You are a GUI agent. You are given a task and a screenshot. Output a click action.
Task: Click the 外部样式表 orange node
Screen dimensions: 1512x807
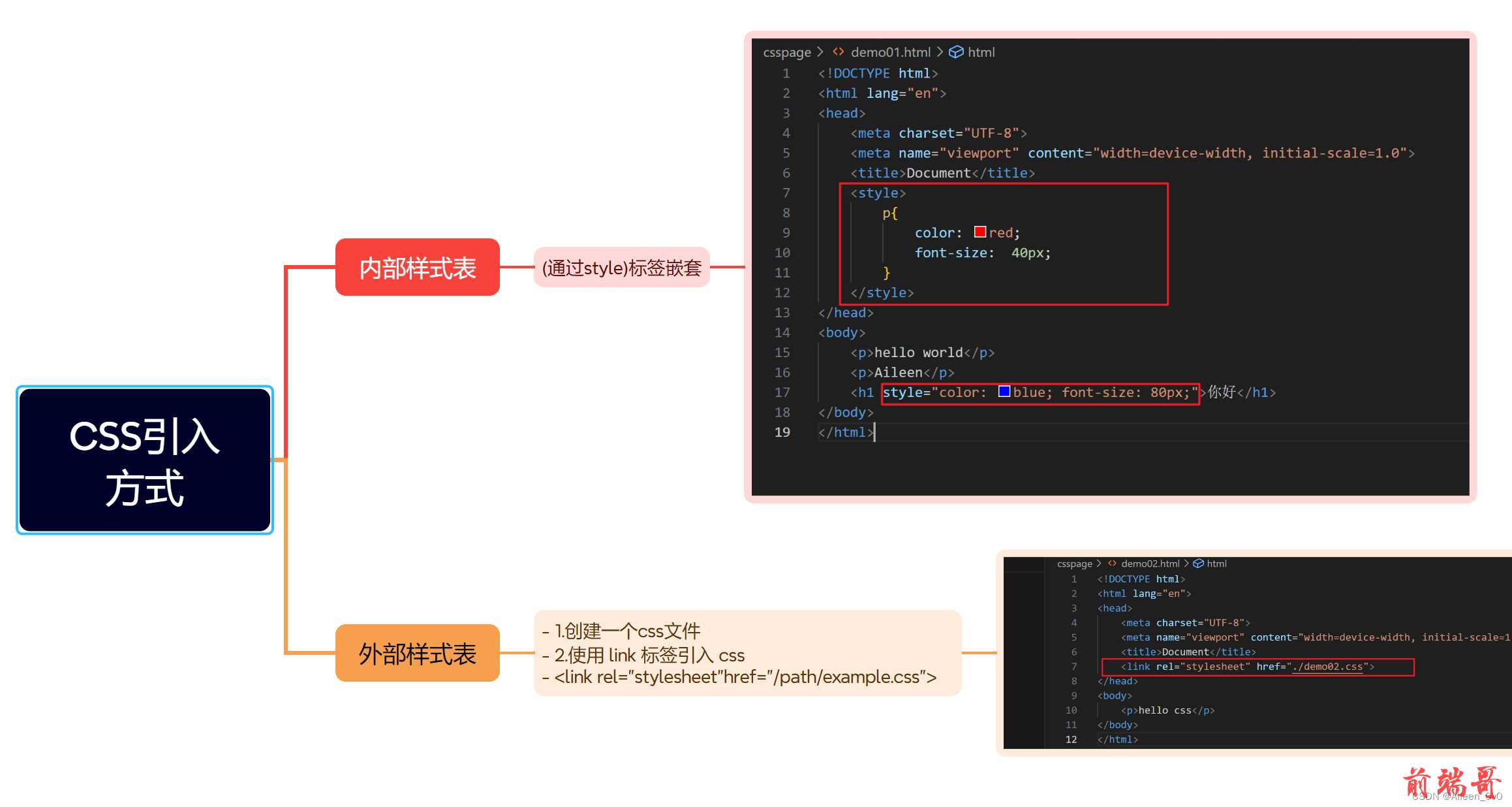(x=418, y=653)
